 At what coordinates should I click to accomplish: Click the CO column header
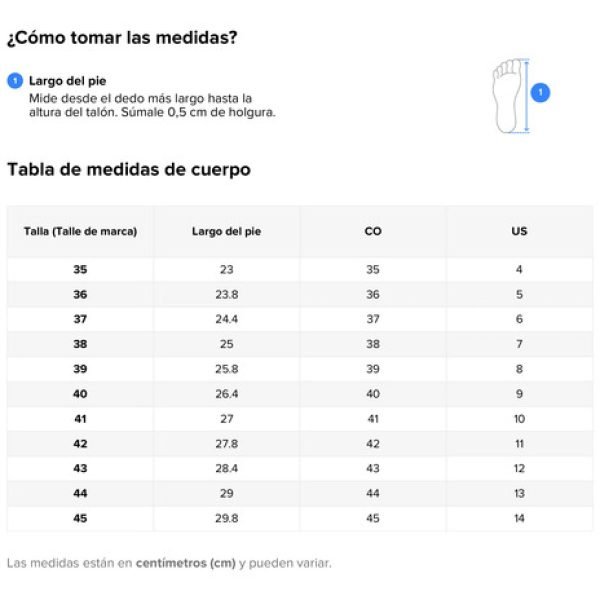(373, 232)
